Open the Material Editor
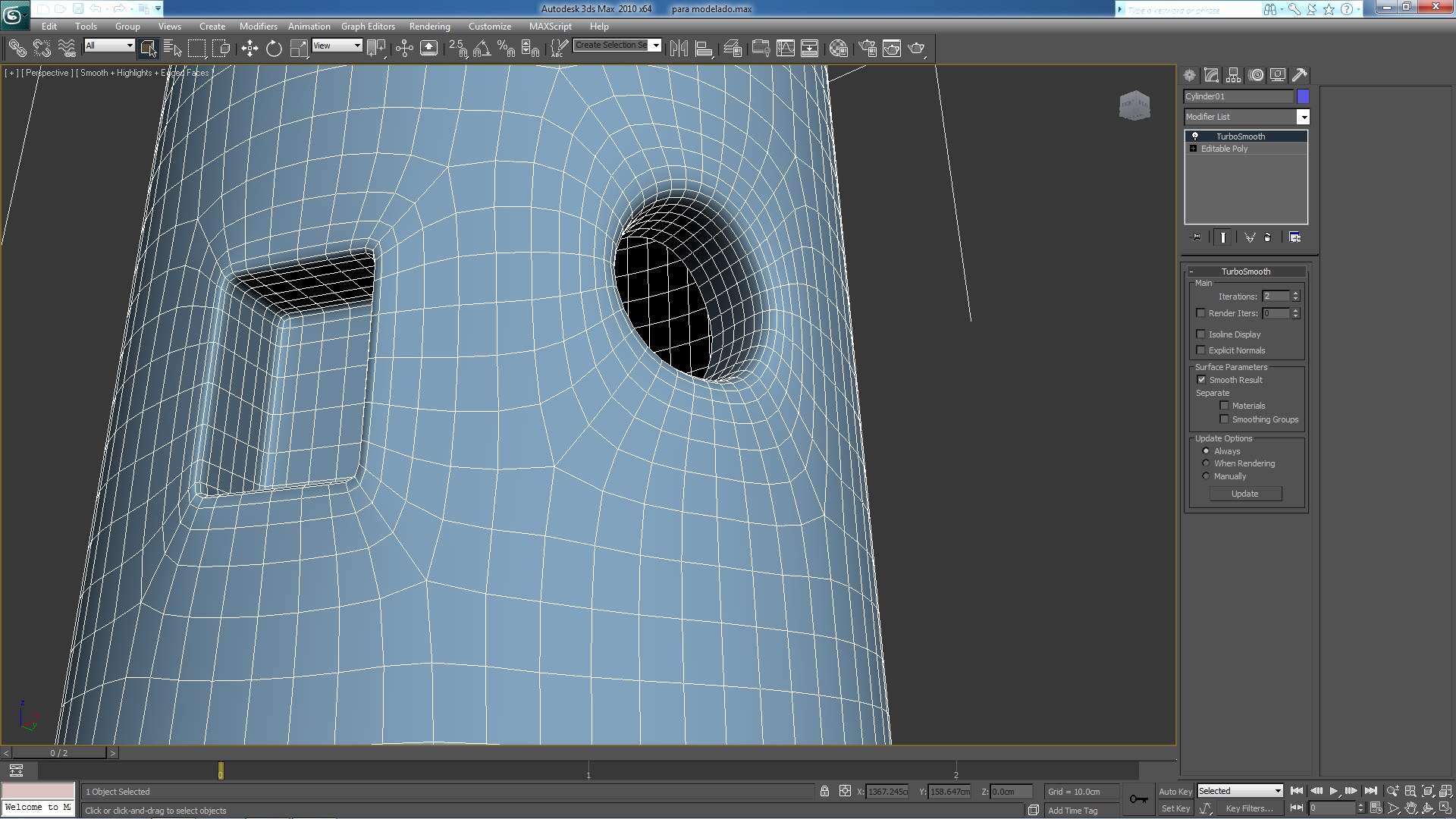This screenshot has height=819, width=1456. [x=838, y=49]
